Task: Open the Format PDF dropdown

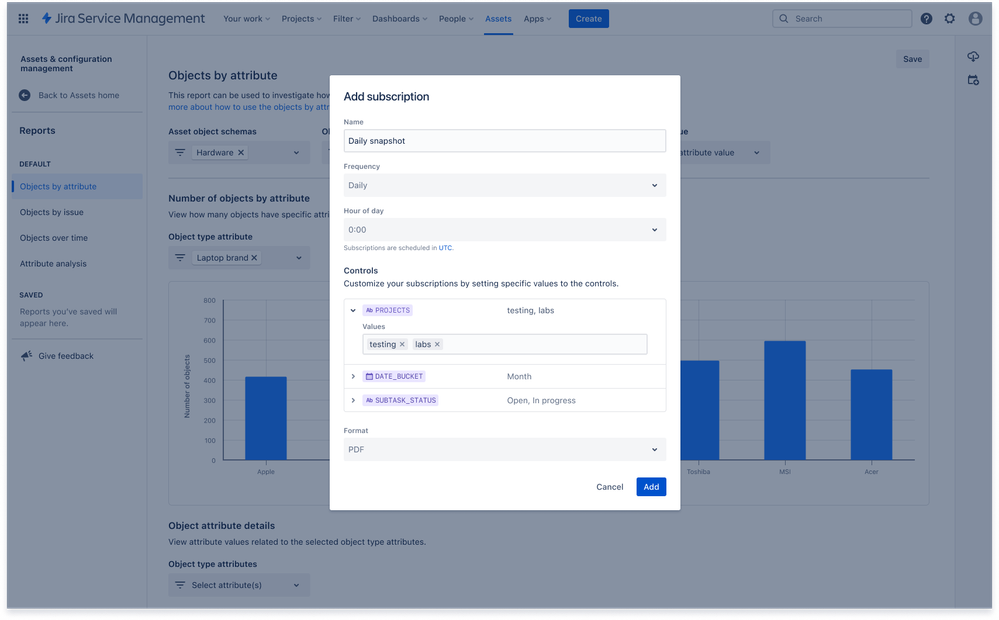Action: (505, 449)
